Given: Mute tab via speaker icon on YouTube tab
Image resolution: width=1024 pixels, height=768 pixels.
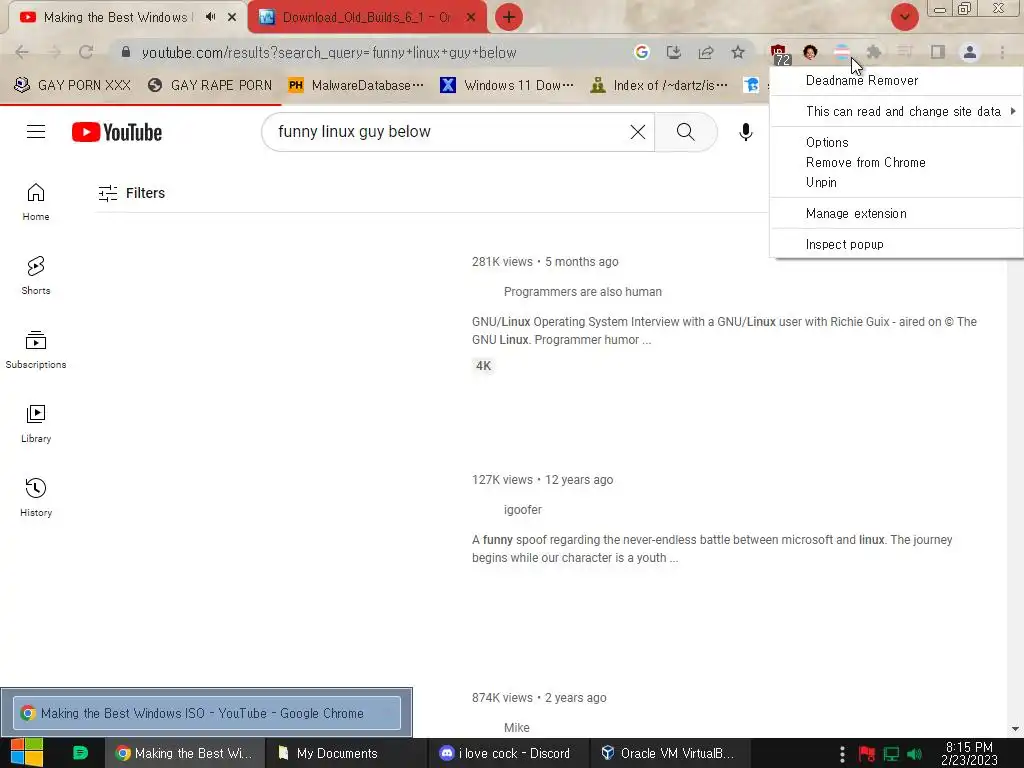Looking at the screenshot, I should (x=210, y=17).
